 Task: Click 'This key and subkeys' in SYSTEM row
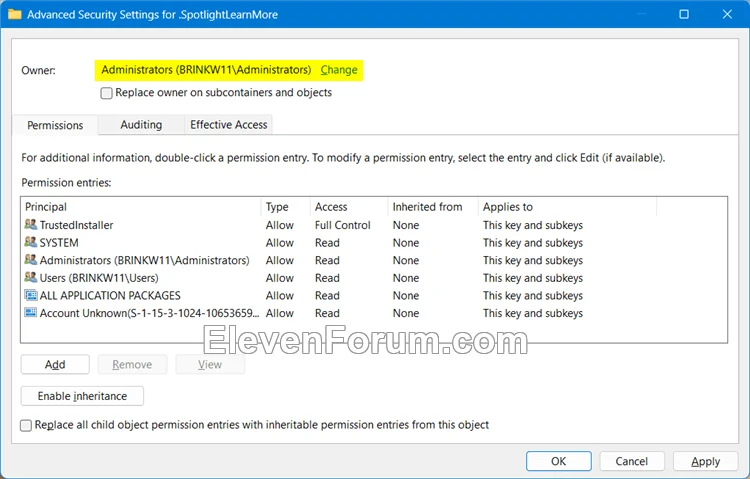click(533, 243)
